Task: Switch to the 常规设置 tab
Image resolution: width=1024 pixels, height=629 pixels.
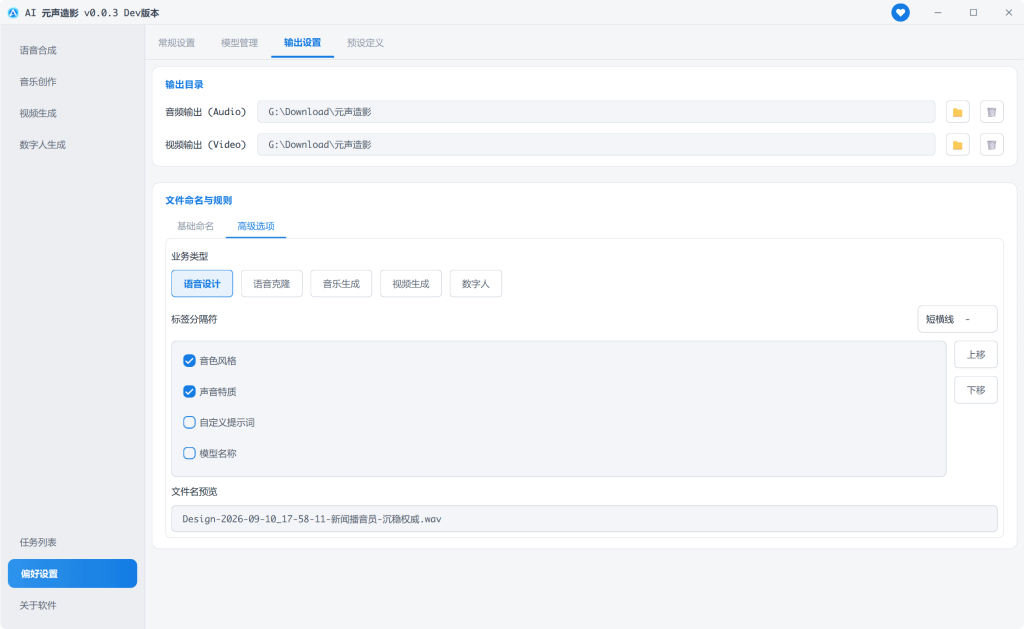Action: pyautogui.click(x=176, y=42)
